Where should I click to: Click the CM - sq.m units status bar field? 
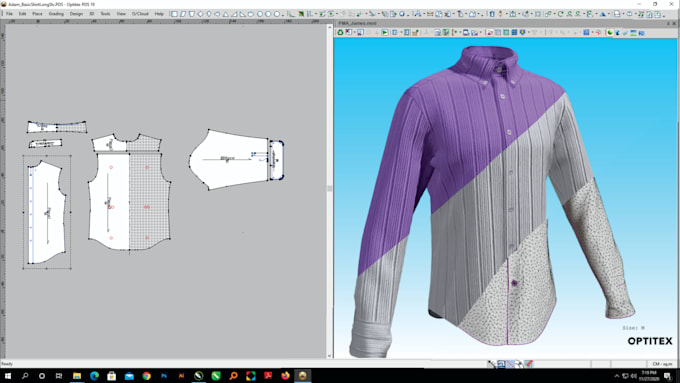(x=662, y=364)
